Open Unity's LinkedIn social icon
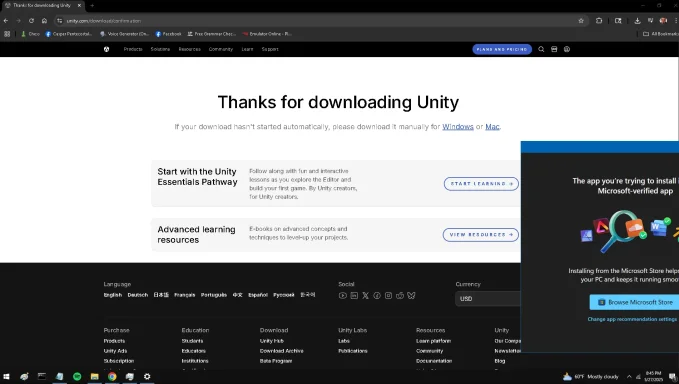Screen dimensions: 679x384 (354, 296)
